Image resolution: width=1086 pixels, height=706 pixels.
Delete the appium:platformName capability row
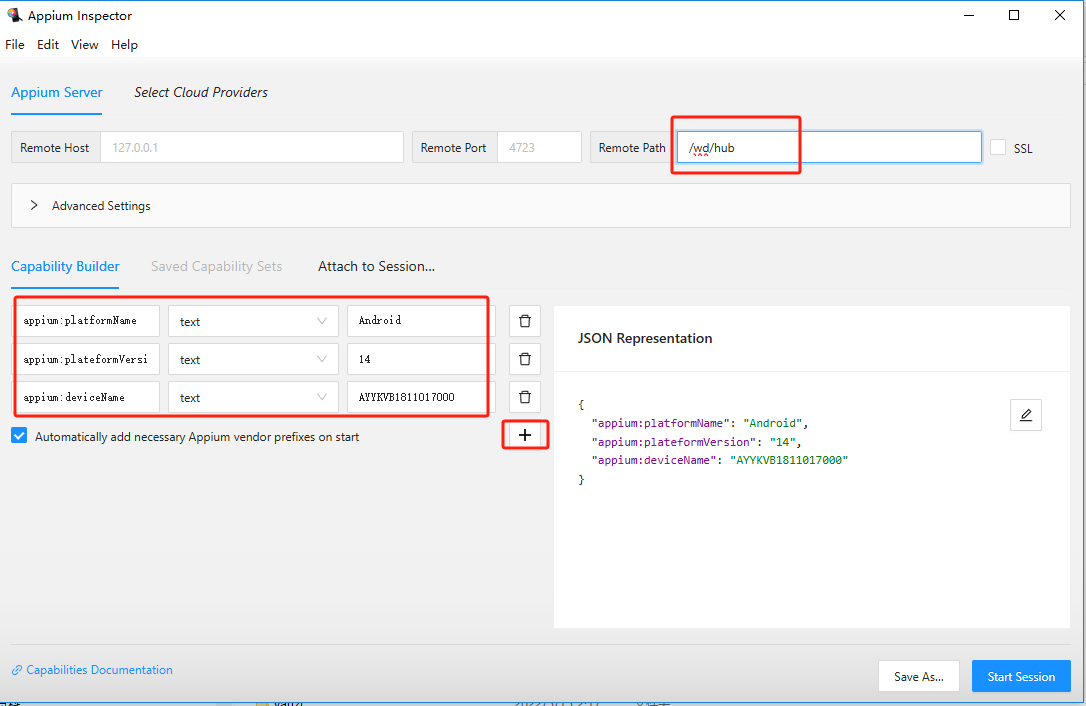(x=525, y=321)
